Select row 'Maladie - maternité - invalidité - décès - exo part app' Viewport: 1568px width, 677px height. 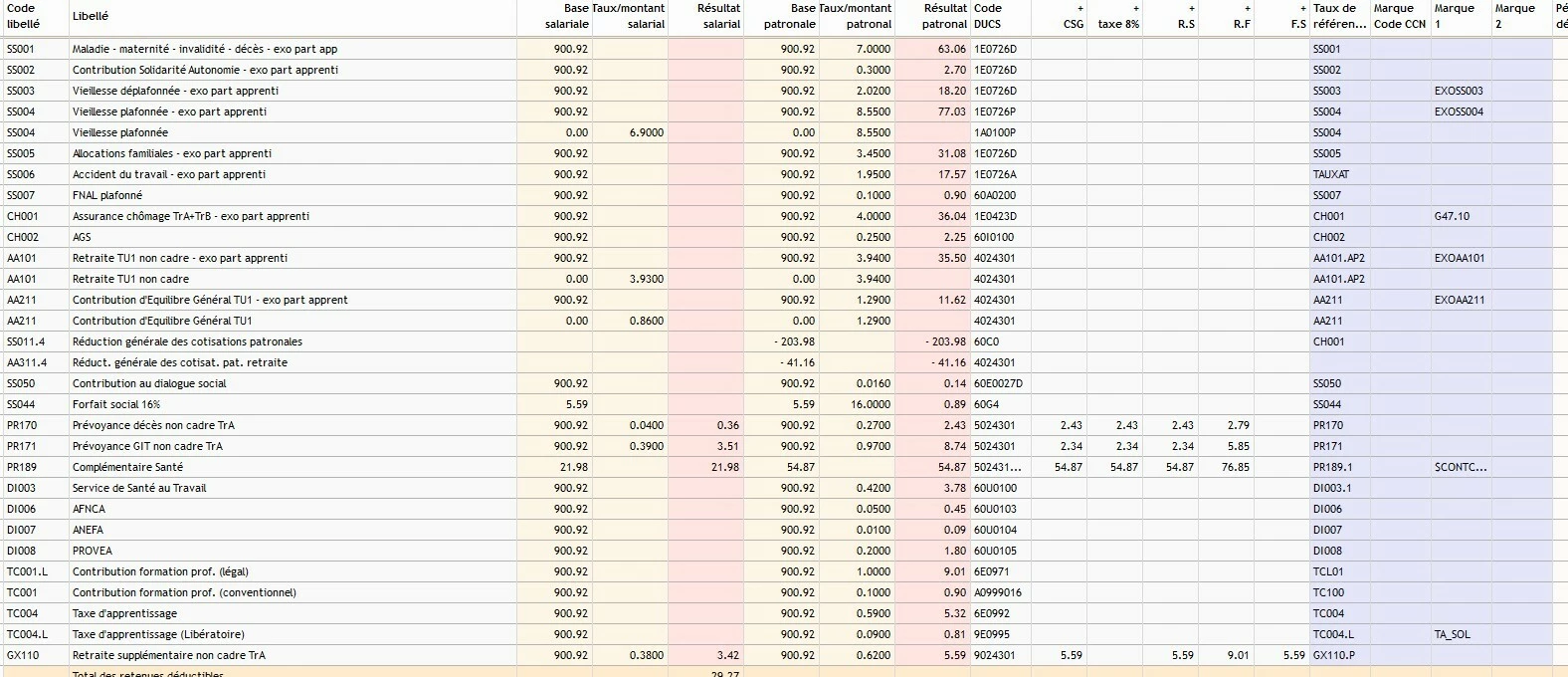point(784,49)
